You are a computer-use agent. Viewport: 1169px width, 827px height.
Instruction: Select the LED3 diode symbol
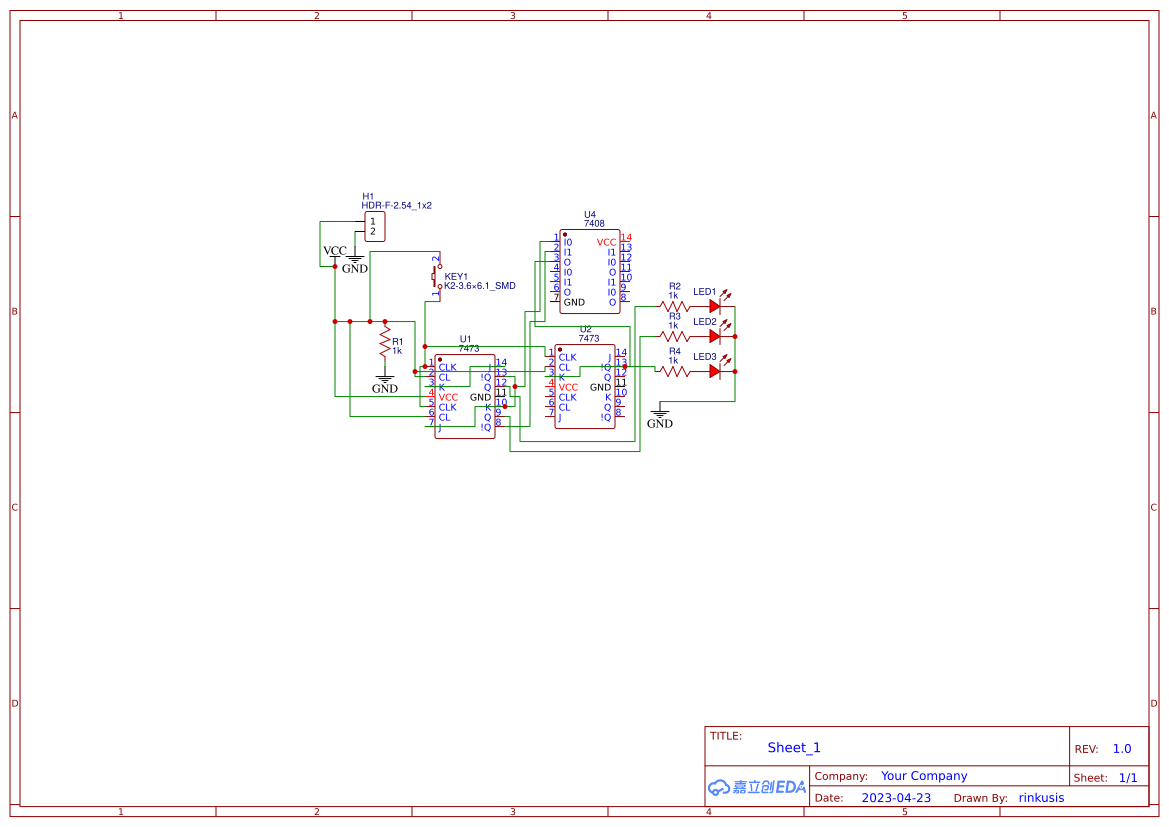click(715, 371)
